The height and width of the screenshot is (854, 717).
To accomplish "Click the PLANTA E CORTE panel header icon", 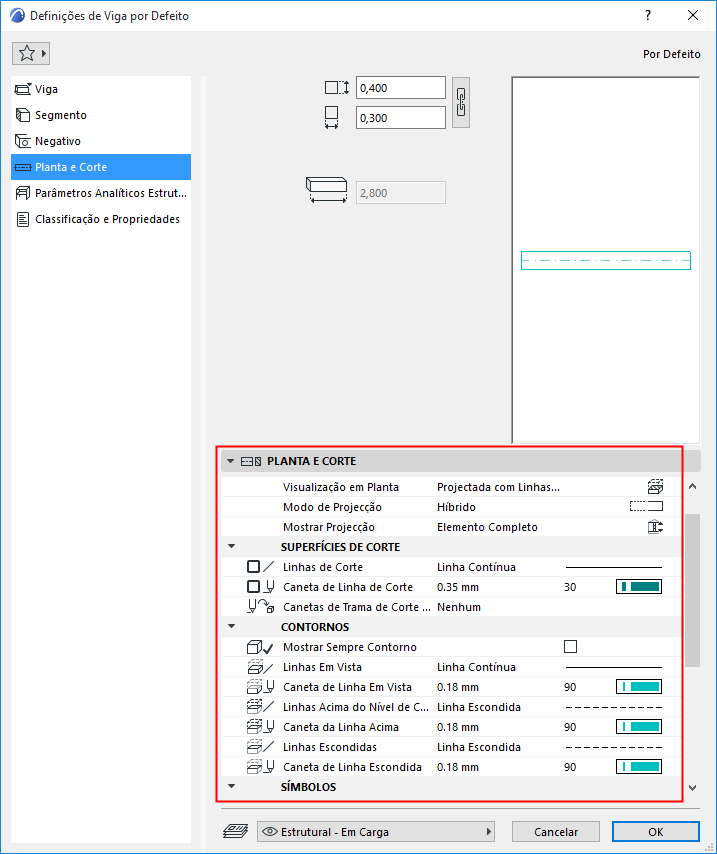I will 251,461.
